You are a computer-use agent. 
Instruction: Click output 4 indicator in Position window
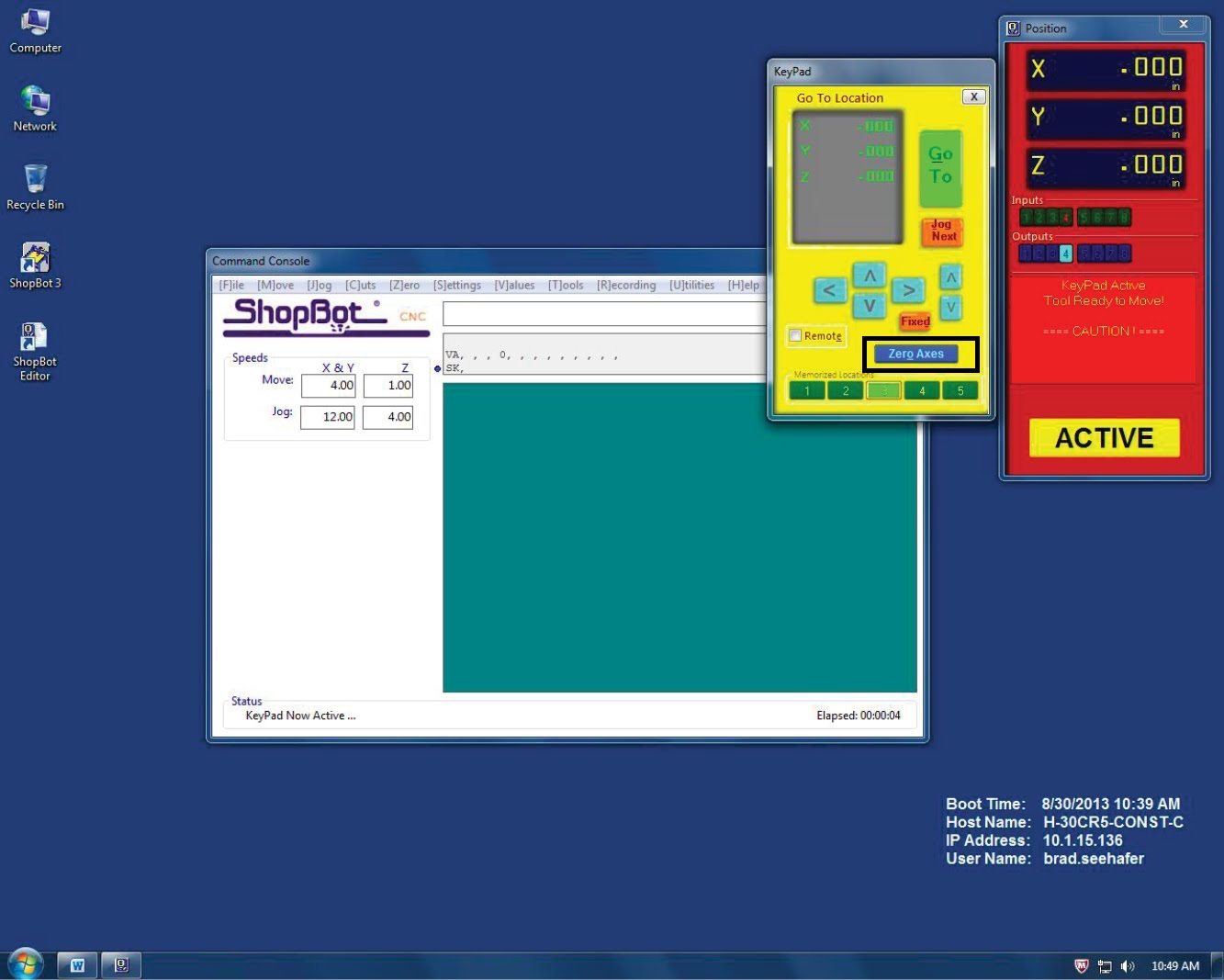[1065, 253]
